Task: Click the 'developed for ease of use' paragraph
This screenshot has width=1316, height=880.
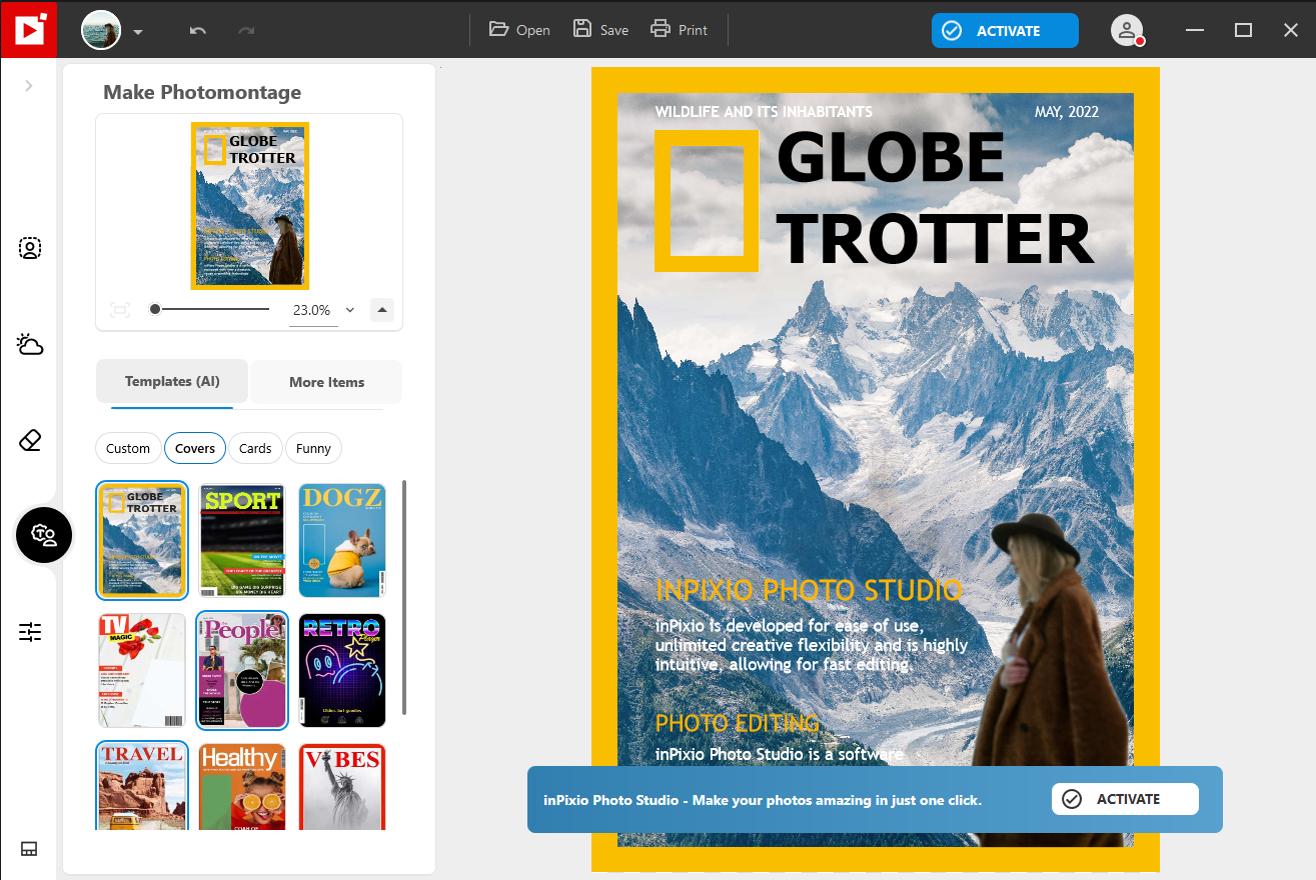Action: (812, 645)
